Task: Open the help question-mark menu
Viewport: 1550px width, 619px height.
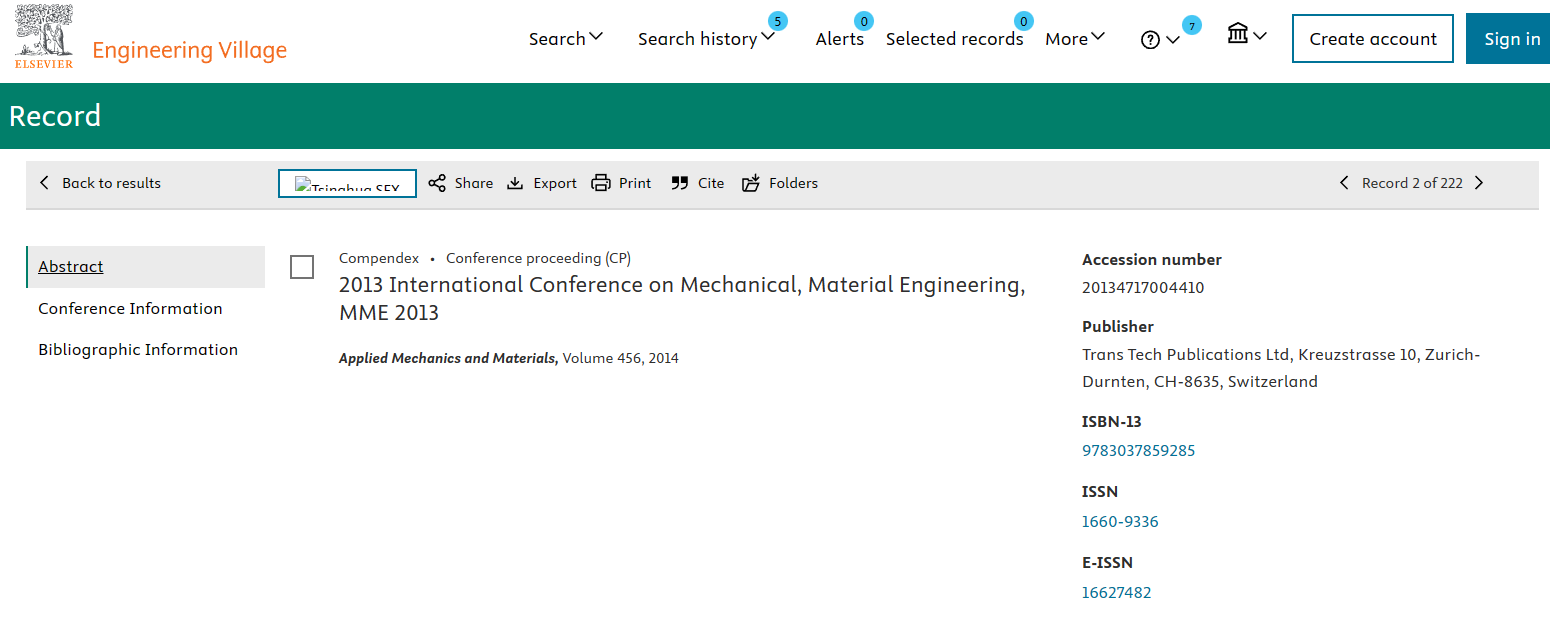Action: (1160, 40)
